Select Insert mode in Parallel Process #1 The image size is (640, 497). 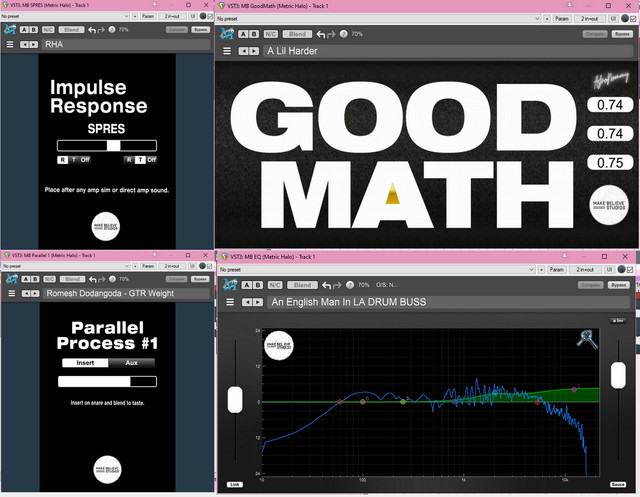85,363
